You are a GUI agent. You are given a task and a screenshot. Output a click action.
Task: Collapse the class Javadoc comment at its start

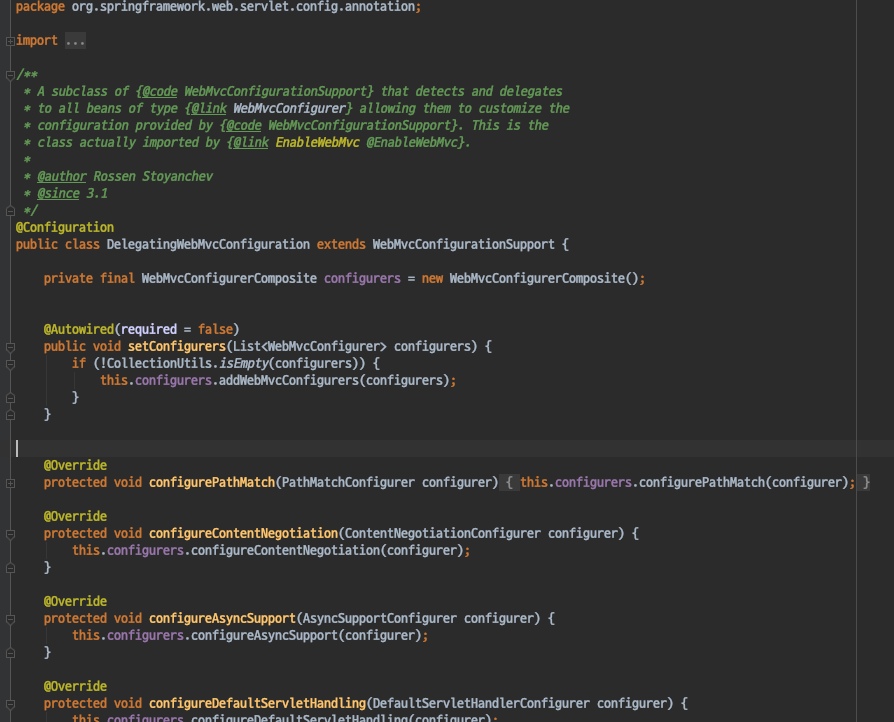[10, 75]
